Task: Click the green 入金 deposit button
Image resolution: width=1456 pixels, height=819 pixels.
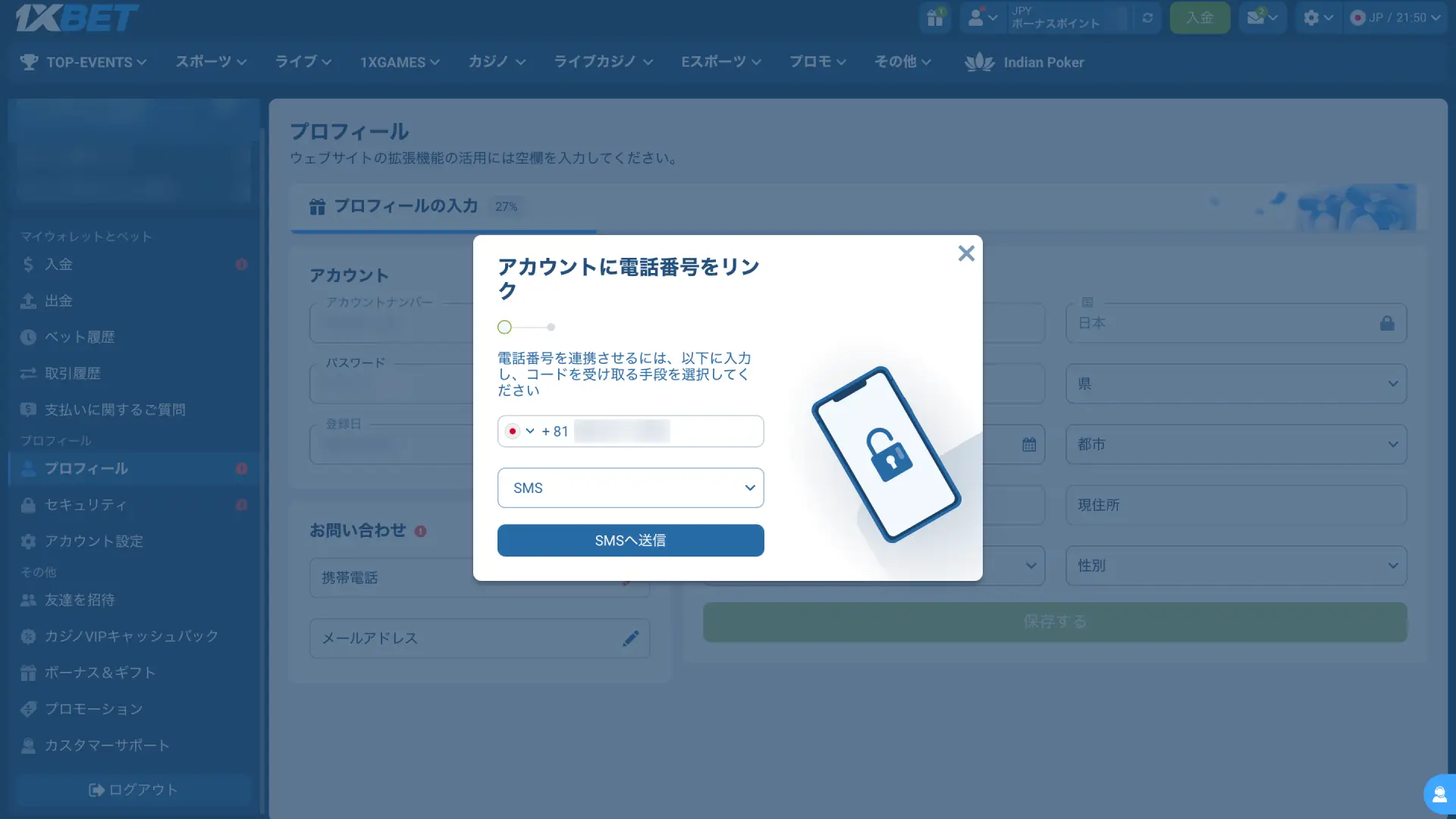Action: coord(1200,17)
